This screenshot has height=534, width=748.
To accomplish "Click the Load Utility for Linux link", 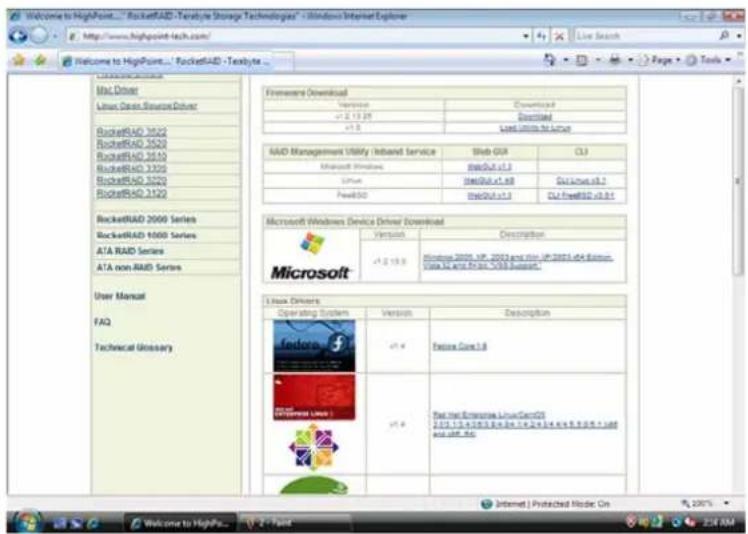I will coord(535,128).
